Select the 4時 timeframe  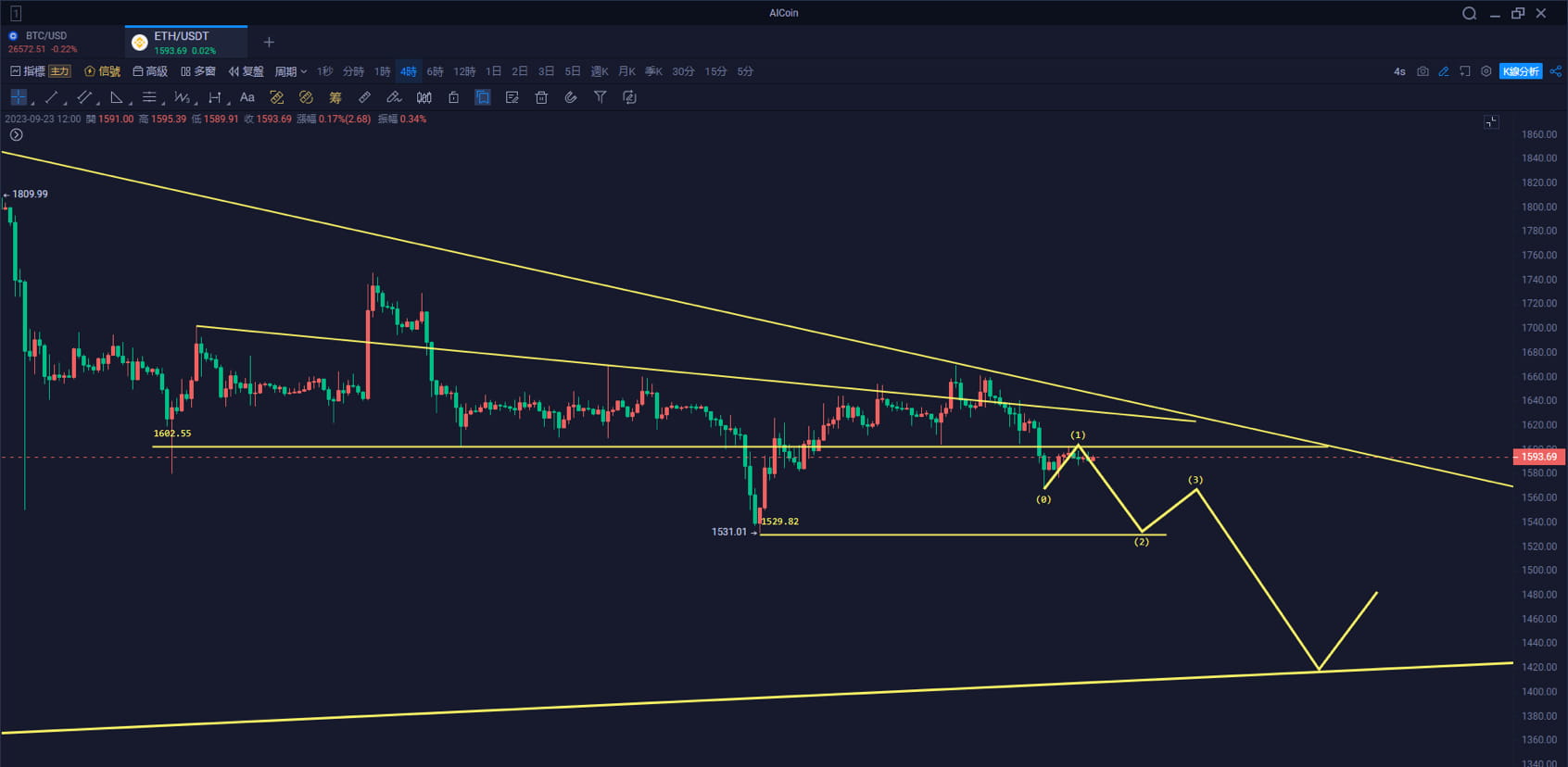click(x=409, y=71)
